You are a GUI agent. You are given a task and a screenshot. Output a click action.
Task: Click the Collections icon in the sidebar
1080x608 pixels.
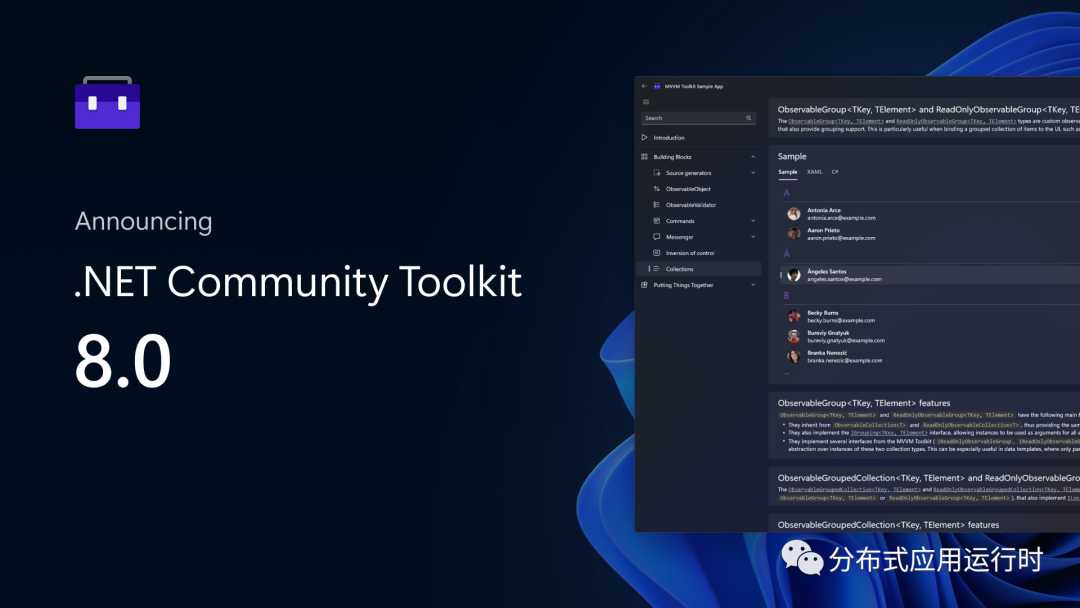click(x=656, y=269)
